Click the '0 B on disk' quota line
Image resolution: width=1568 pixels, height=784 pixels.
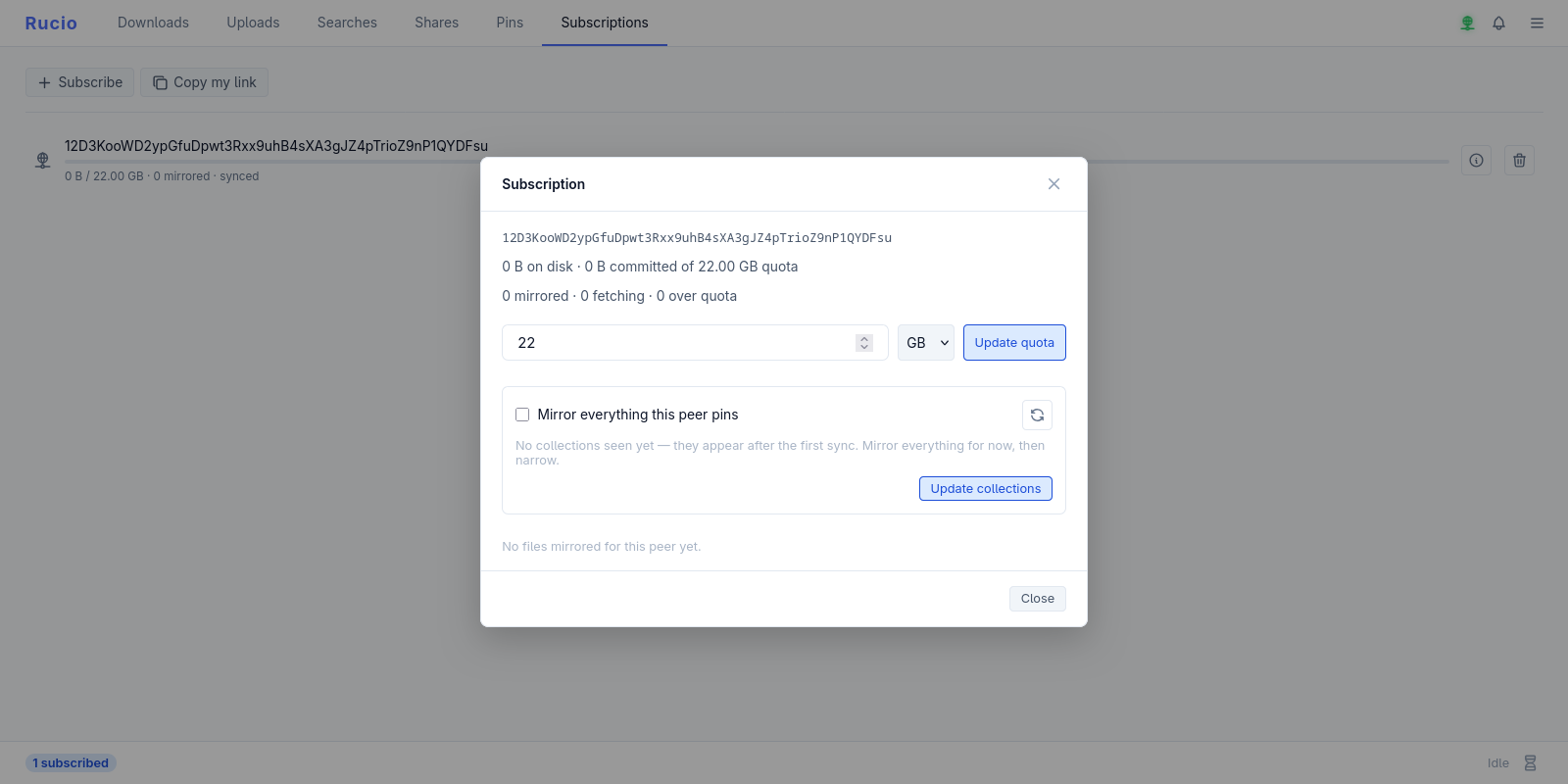pyautogui.click(x=650, y=267)
